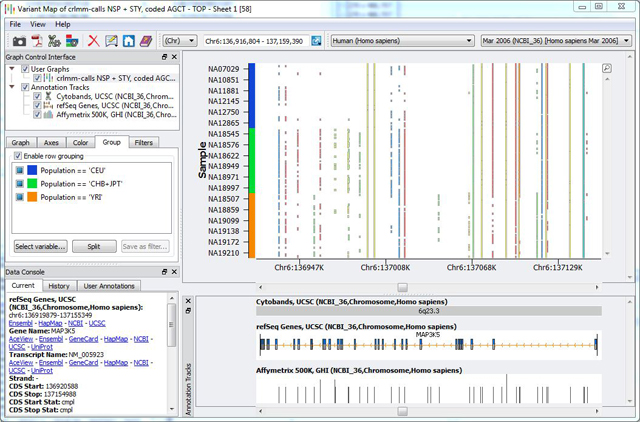Image resolution: width=640 pixels, height=422 pixels.
Task: Switch to the Filters tab
Action: coord(144,142)
